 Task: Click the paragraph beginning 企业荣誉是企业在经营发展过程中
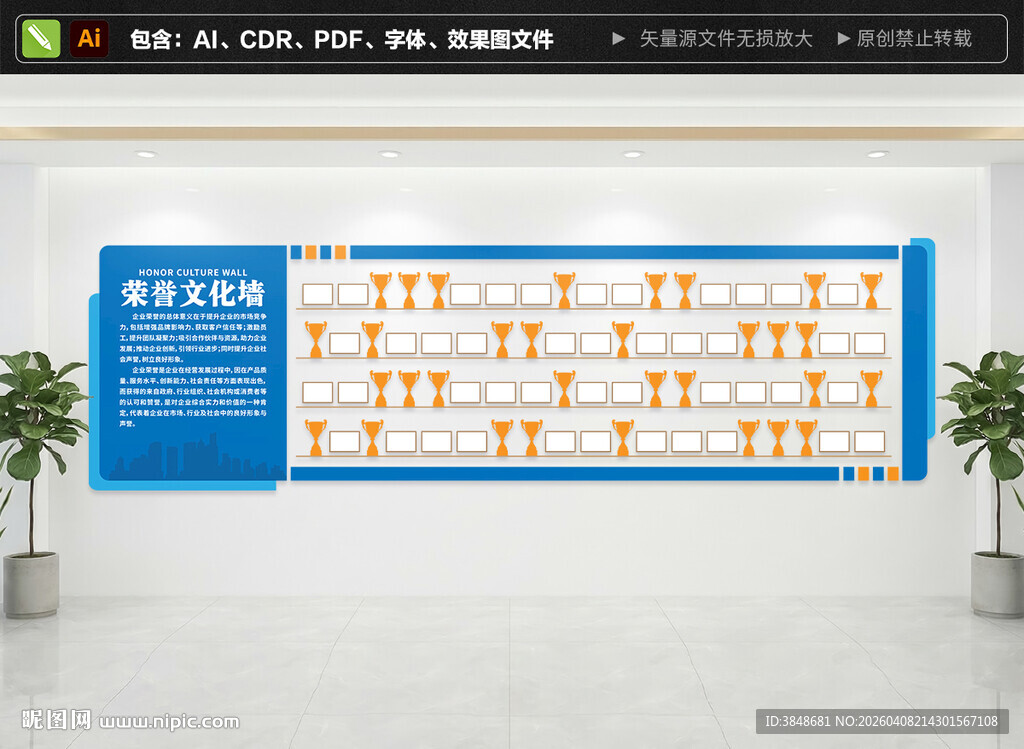(x=193, y=396)
